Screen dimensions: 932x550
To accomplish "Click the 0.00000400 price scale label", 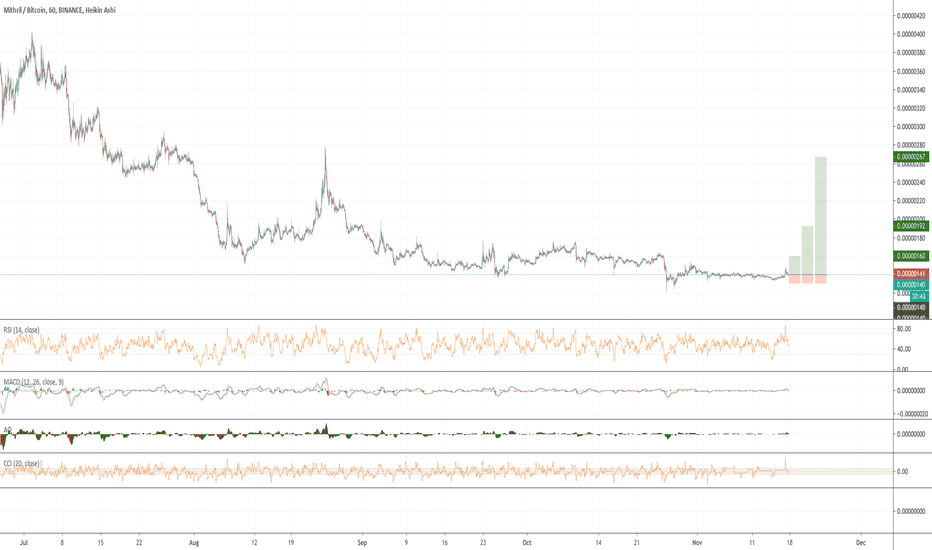I will click(911, 34).
